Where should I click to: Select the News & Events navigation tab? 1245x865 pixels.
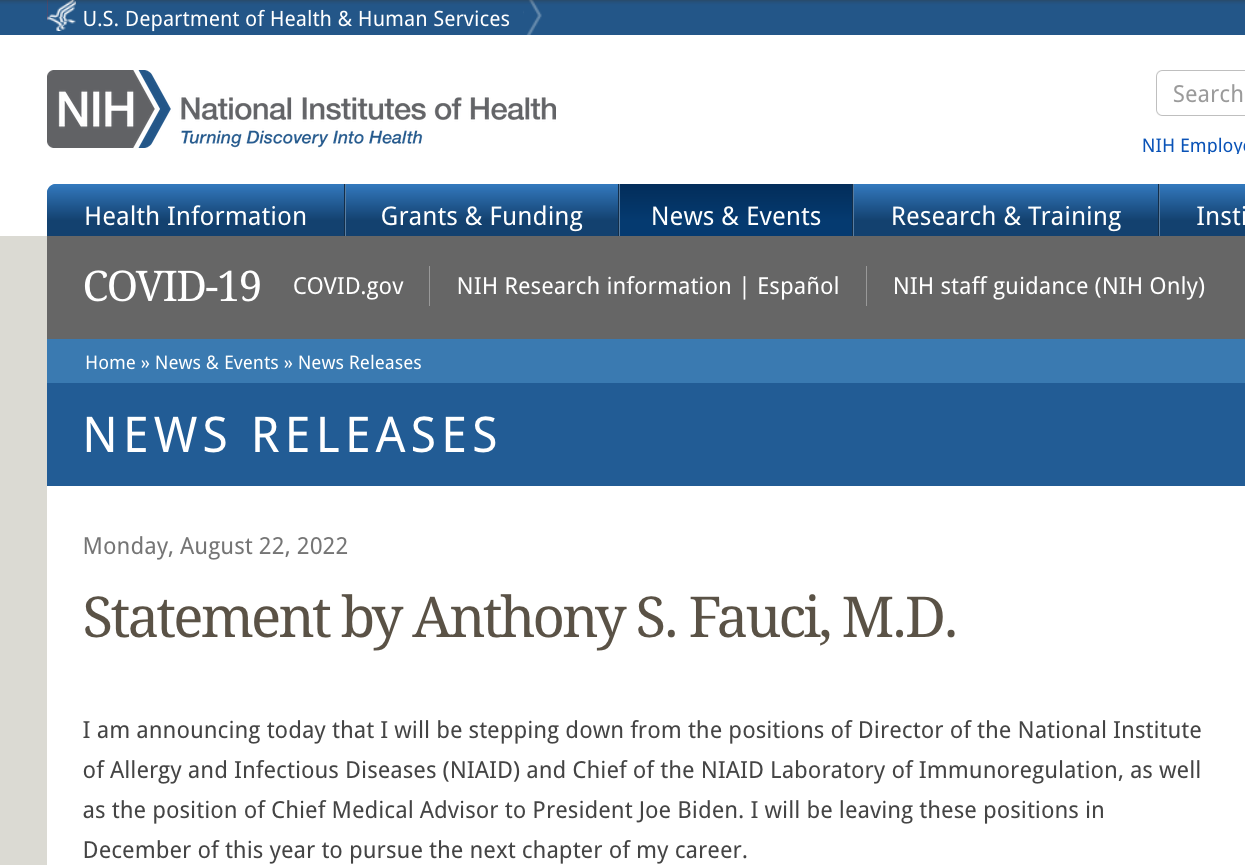click(x=736, y=216)
